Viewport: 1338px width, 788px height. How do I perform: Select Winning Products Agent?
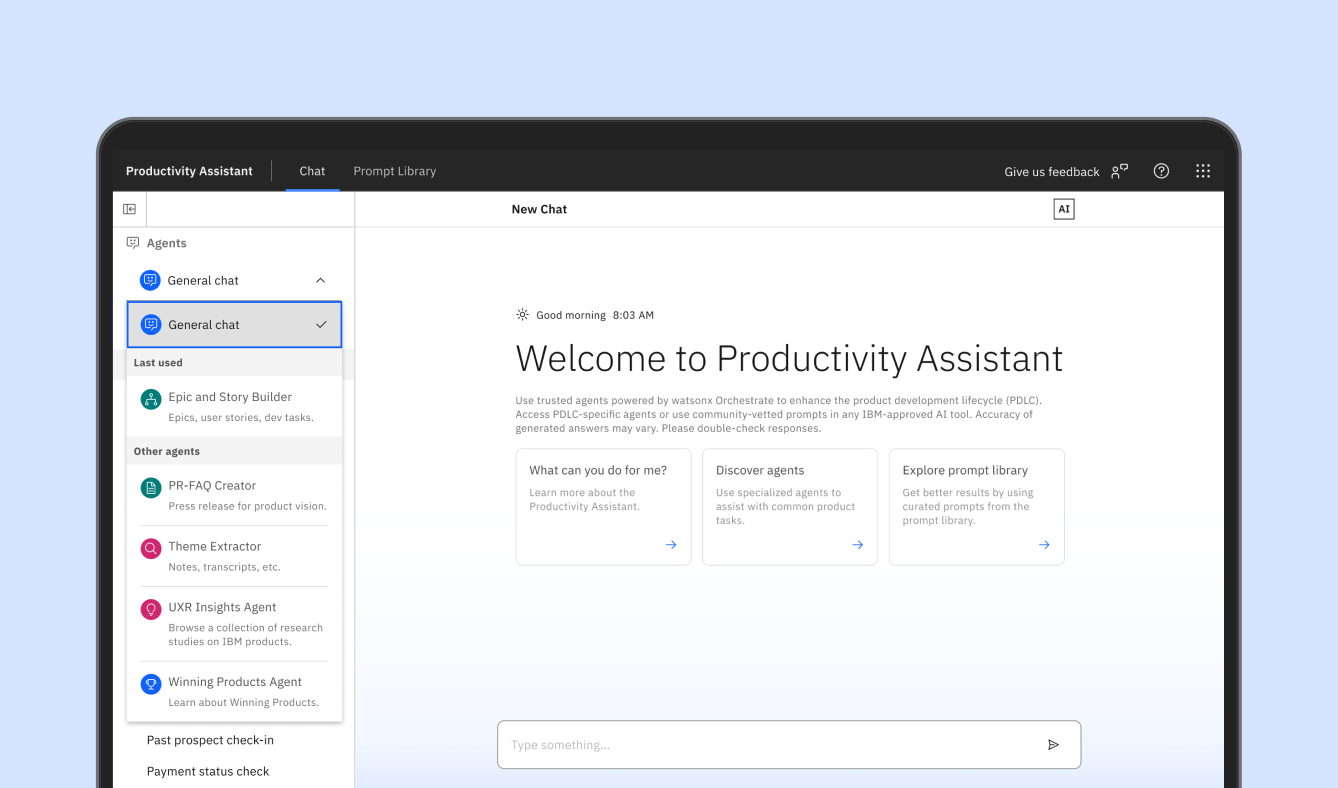[x=235, y=691]
